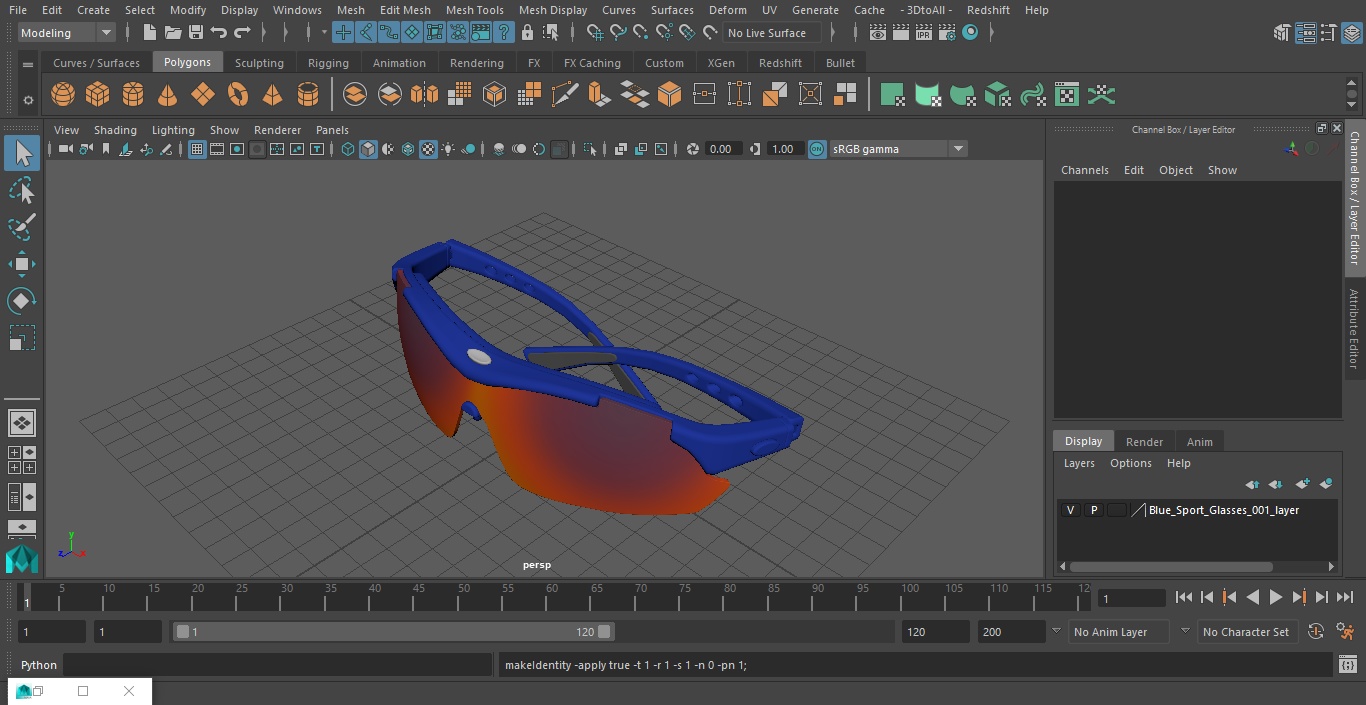Click the Attribute Editor side tab
1366x705 pixels.
(x=1354, y=330)
